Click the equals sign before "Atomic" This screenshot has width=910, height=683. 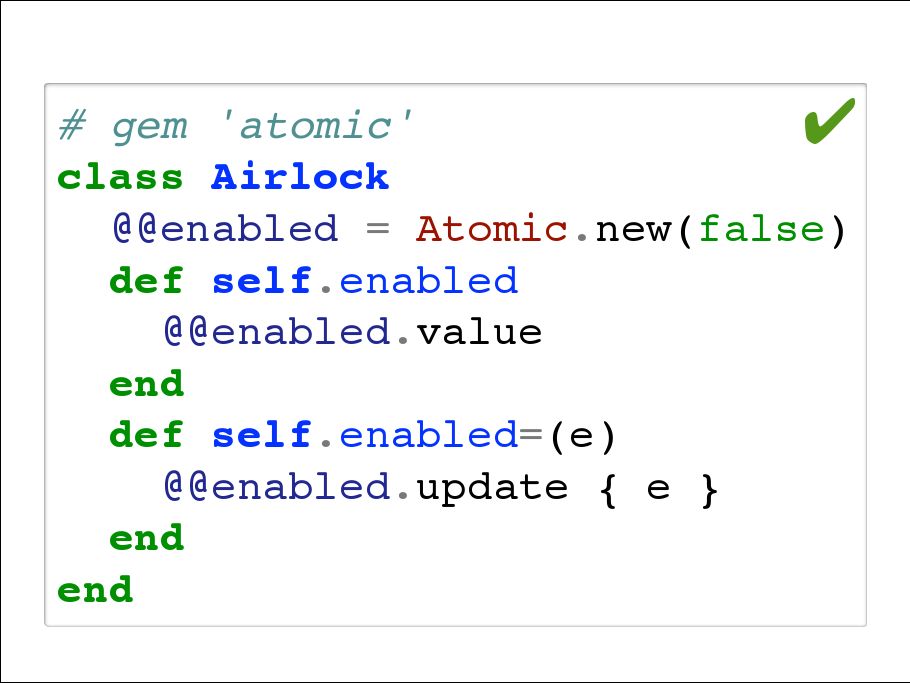pyautogui.click(x=376, y=230)
